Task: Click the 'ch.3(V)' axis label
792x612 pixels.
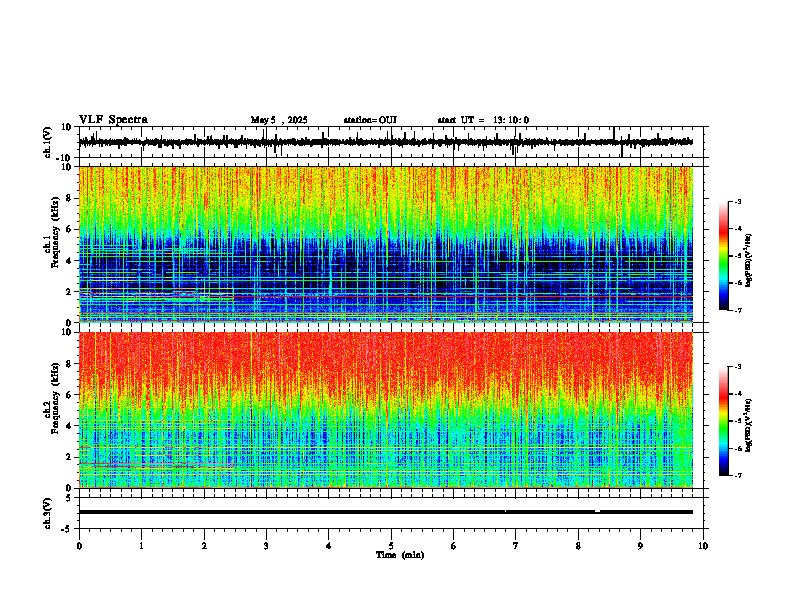Action: pyautogui.click(x=48, y=513)
